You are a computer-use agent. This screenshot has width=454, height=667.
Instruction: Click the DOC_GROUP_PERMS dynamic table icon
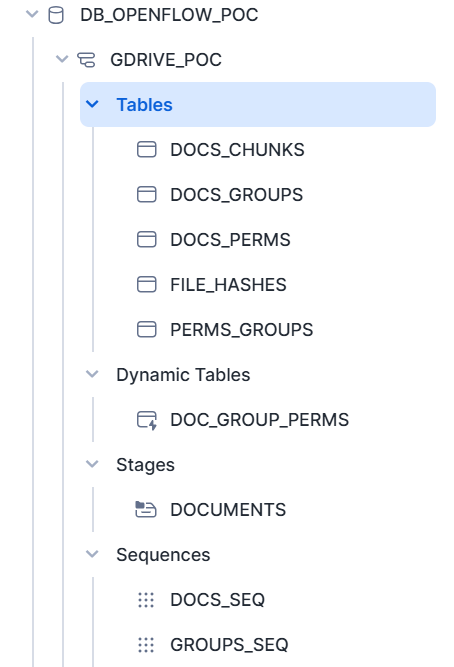[x=147, y=420]
